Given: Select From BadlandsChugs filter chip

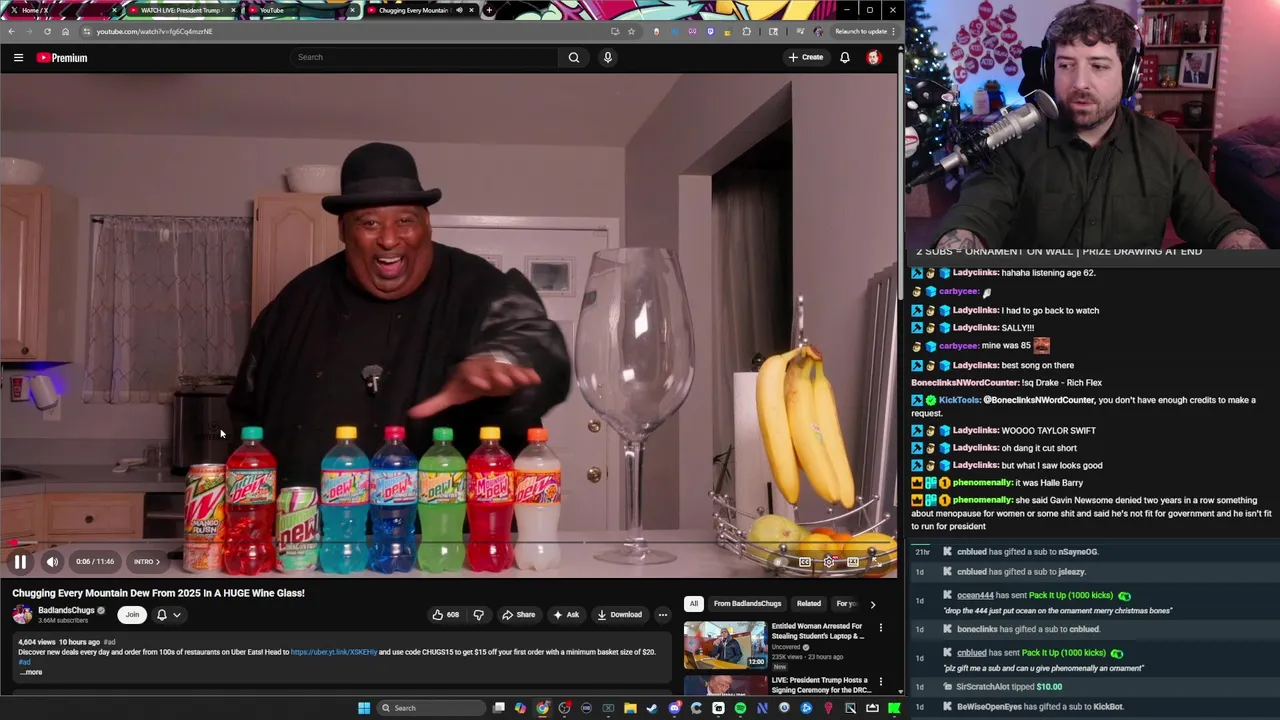Looking at the screenshot, I should (x=747, y=604).
